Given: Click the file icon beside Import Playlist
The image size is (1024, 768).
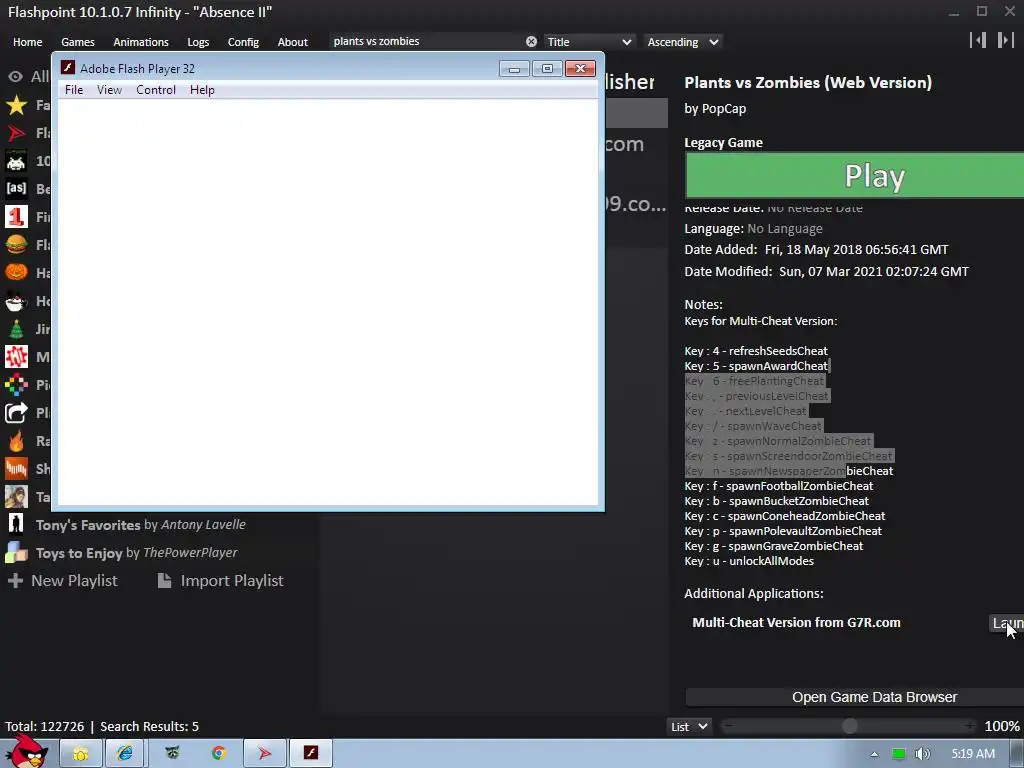Looking at the screenshot, I should click(165, 581).
